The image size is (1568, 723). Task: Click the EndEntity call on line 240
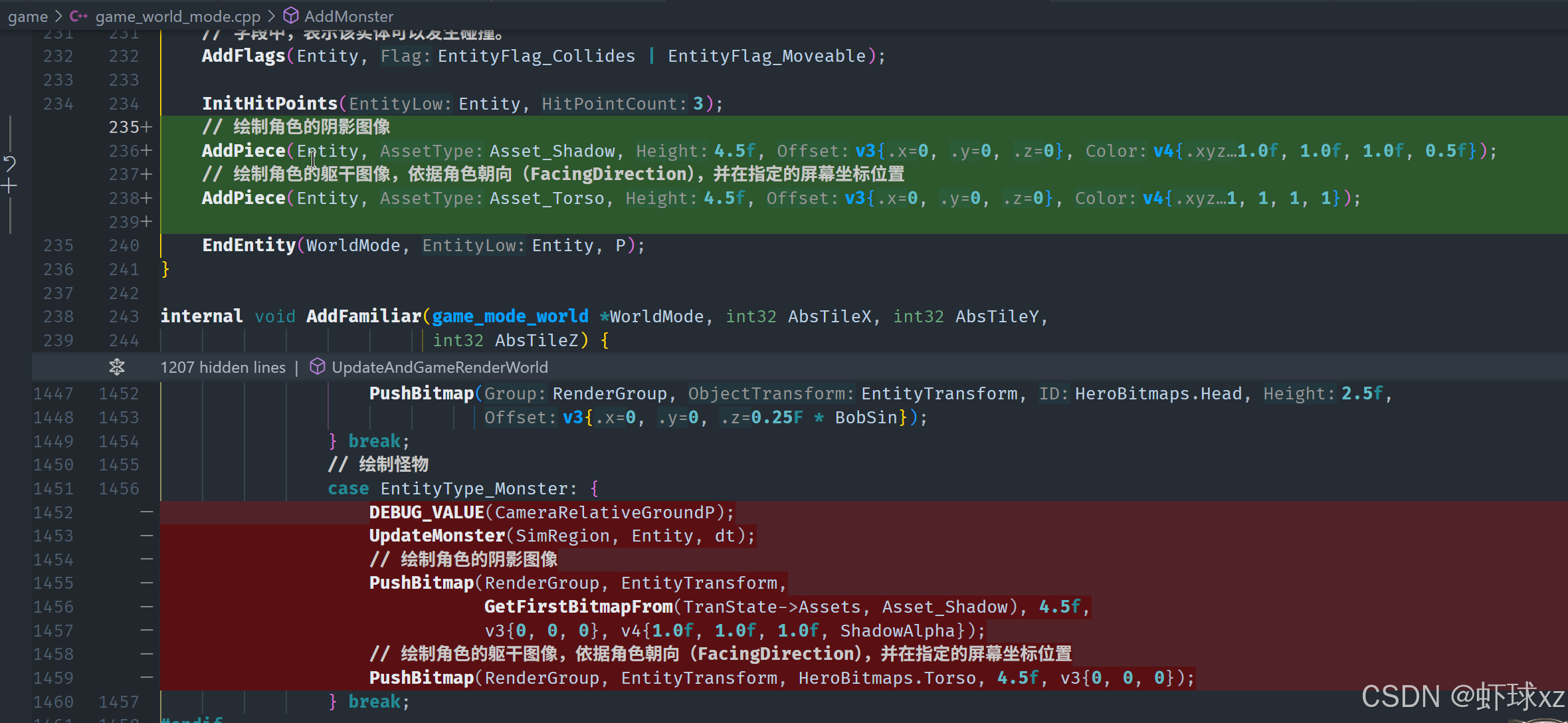249,245
